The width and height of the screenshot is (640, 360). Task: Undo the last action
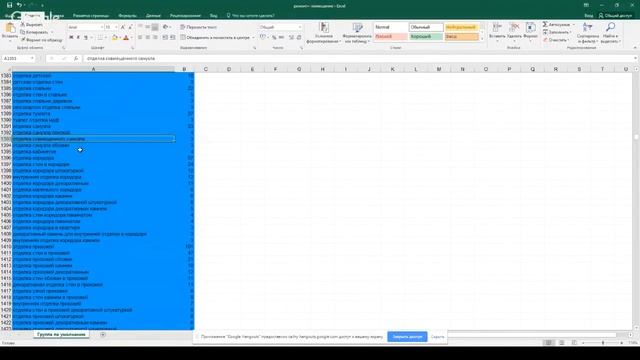[x=19, y=5]
